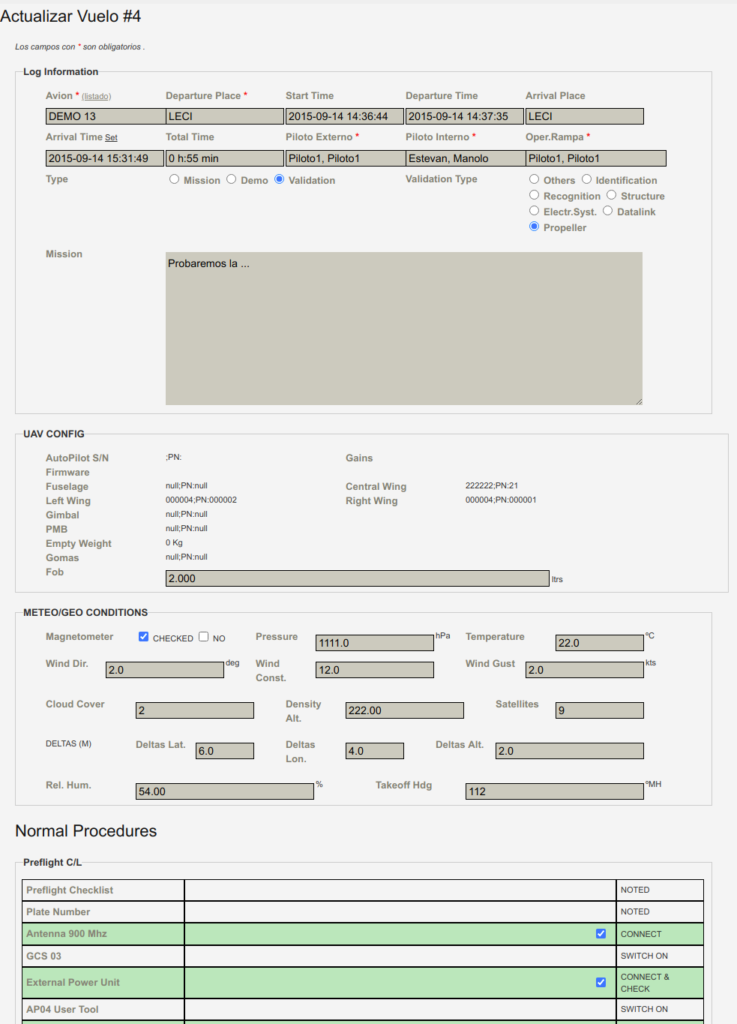Pick the Propeller validation type
Image resolution: width=737 pixels, height=1024 pixels.
535,228
